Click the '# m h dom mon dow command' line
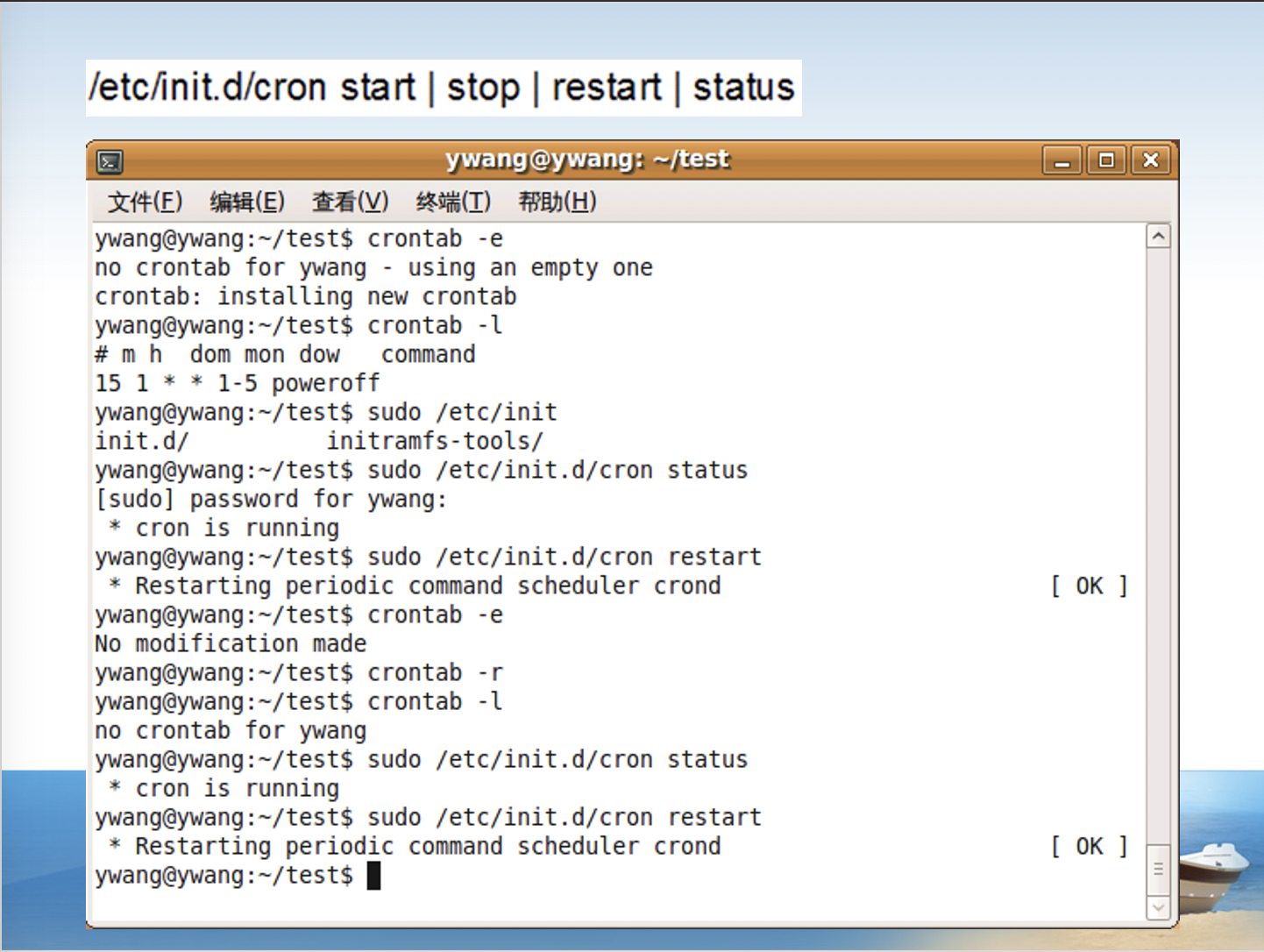1264x952 pixels. (x=286, y=355)
